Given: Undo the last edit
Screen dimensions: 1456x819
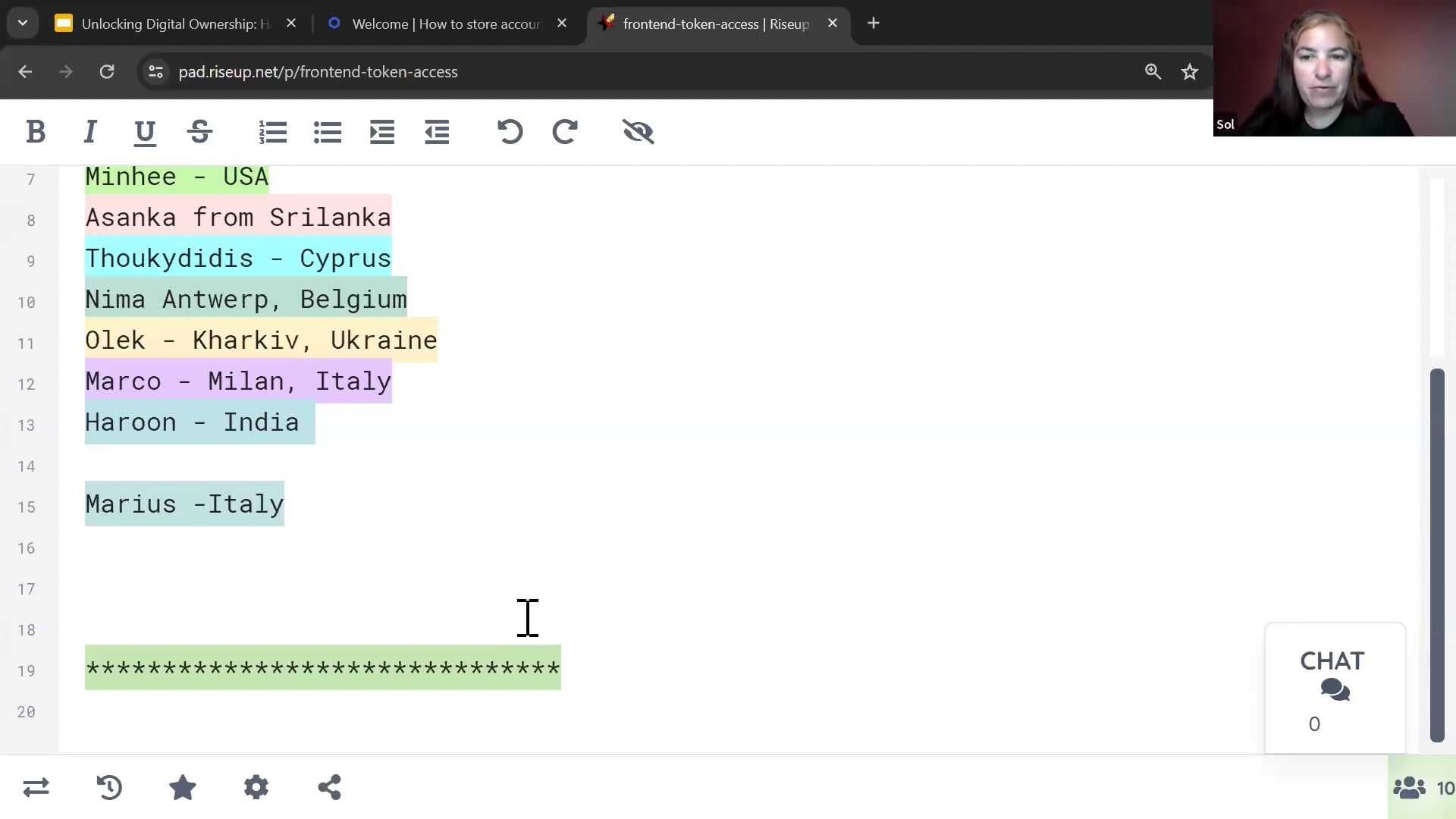Looking at the screenshot, I should point(510,132).
